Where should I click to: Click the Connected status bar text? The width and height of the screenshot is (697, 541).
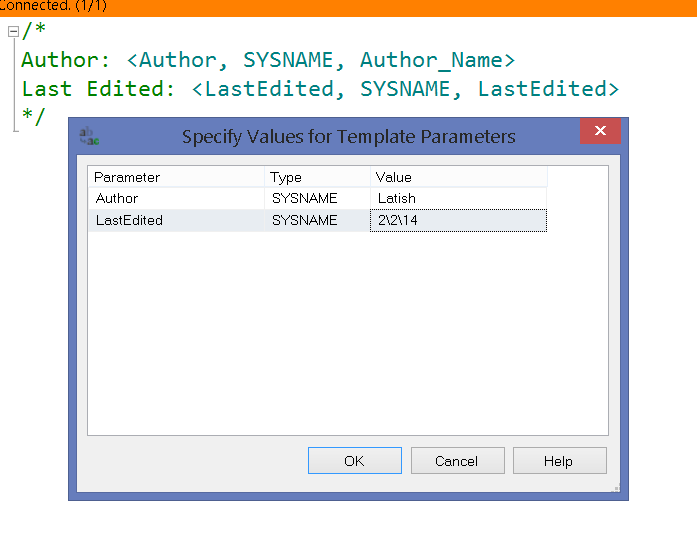coord(53,6)
